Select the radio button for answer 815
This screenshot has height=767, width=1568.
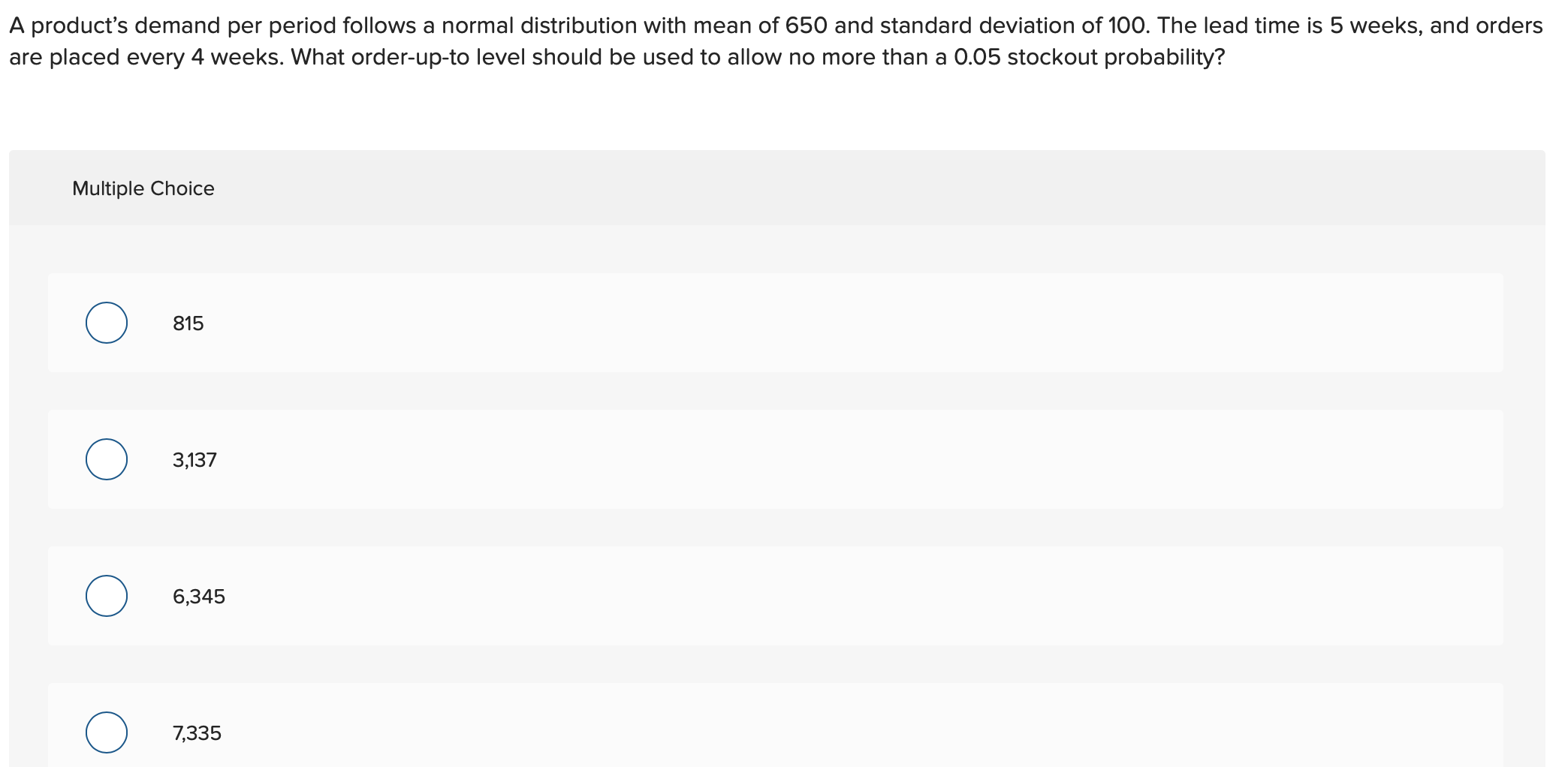pyautogui.click(x=105, y=323)
